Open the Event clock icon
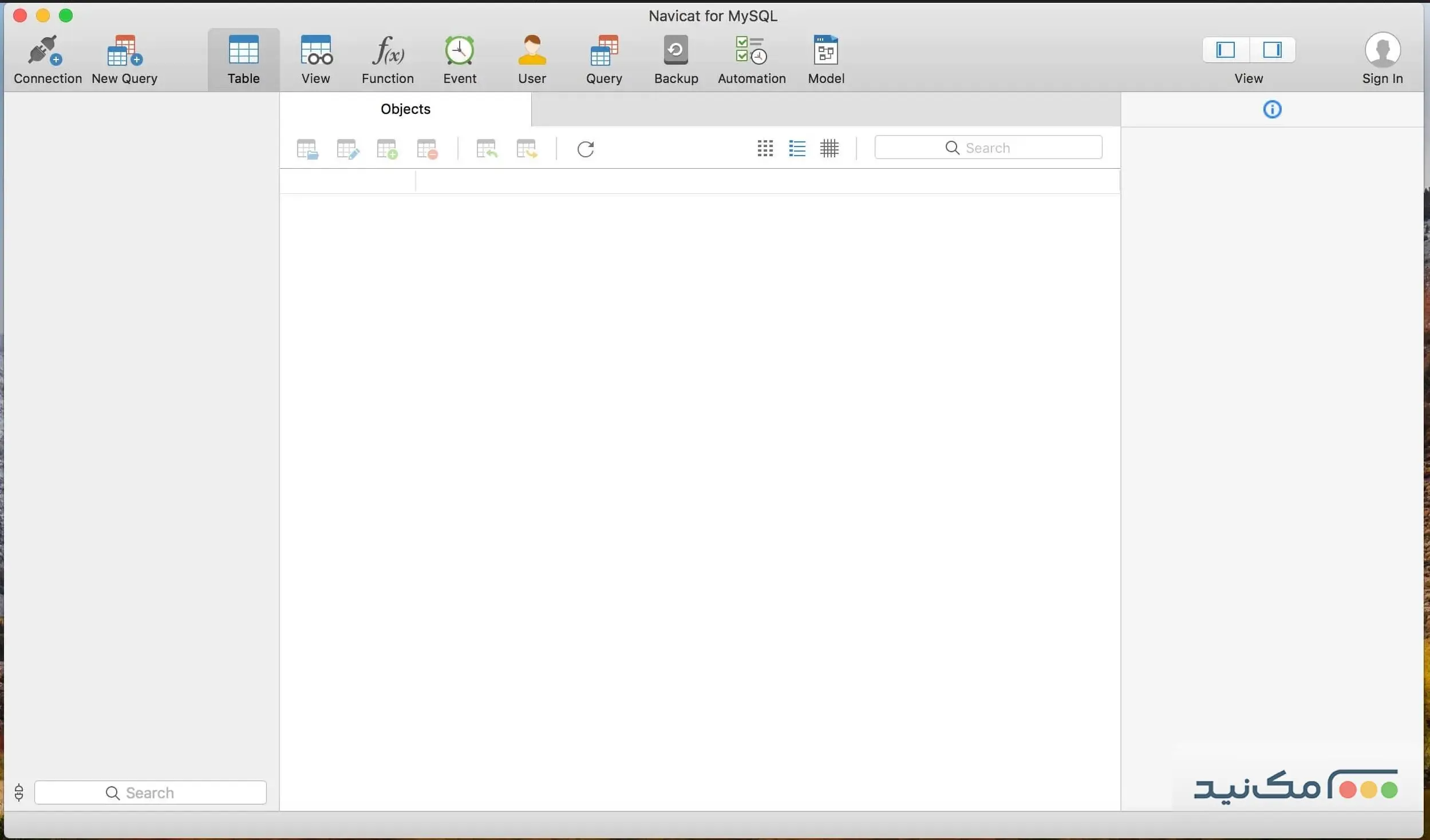 [x=459, y=51]
